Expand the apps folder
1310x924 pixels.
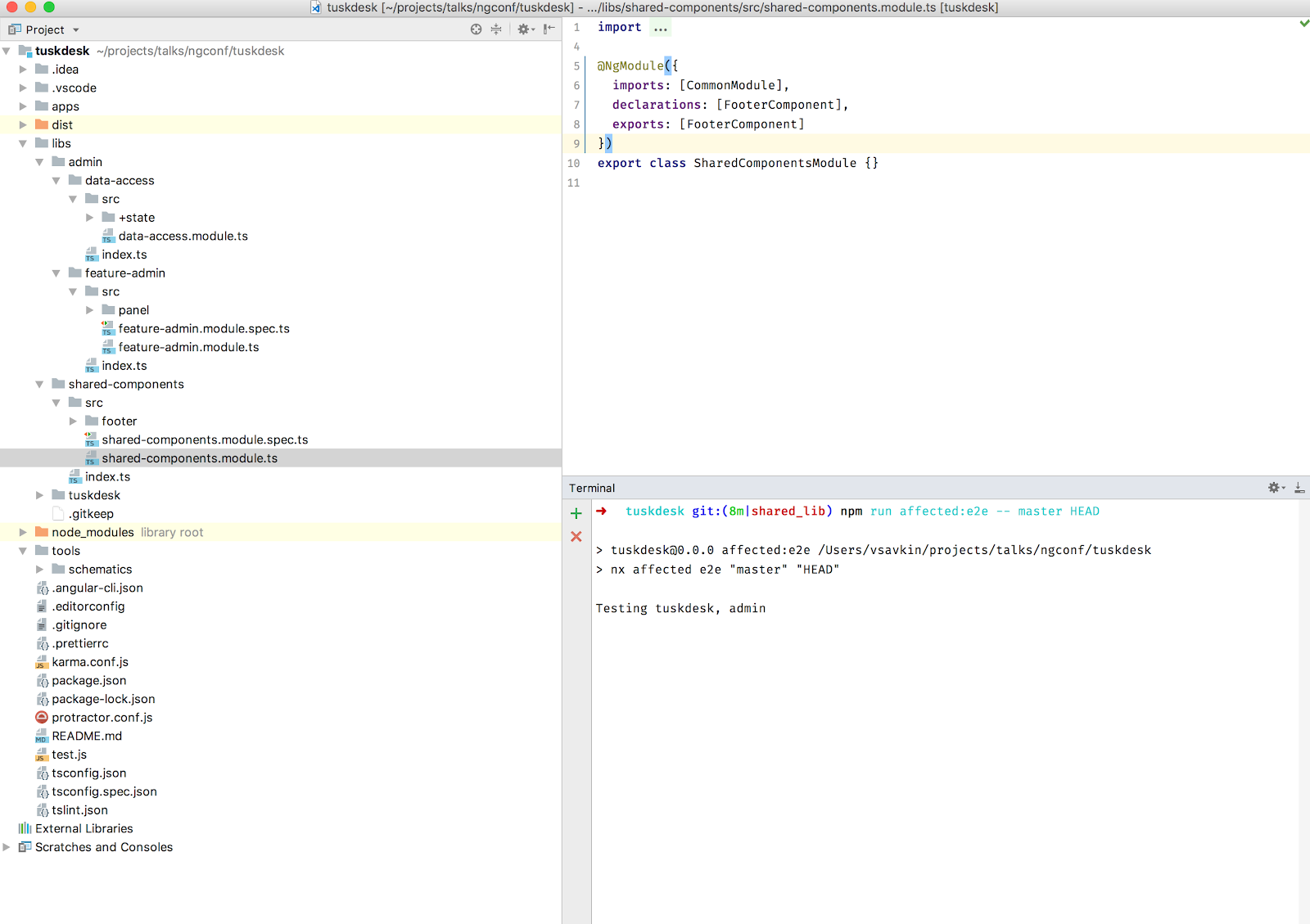(22, 106)
